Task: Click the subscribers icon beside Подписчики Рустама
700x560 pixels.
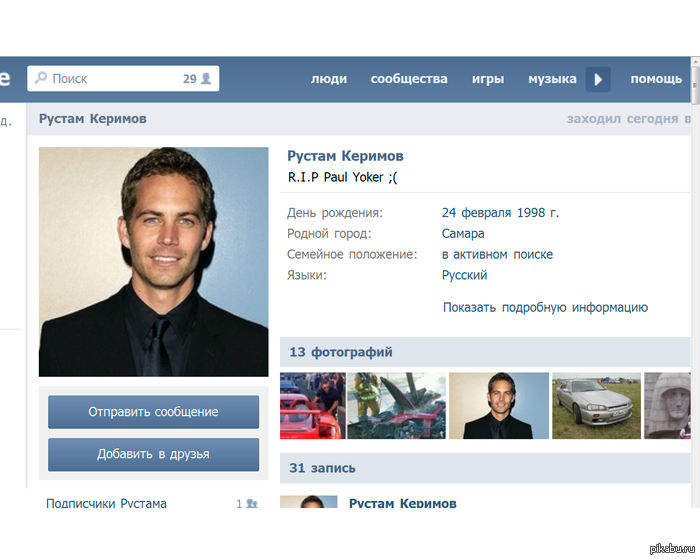Action: tap(252, 504)
